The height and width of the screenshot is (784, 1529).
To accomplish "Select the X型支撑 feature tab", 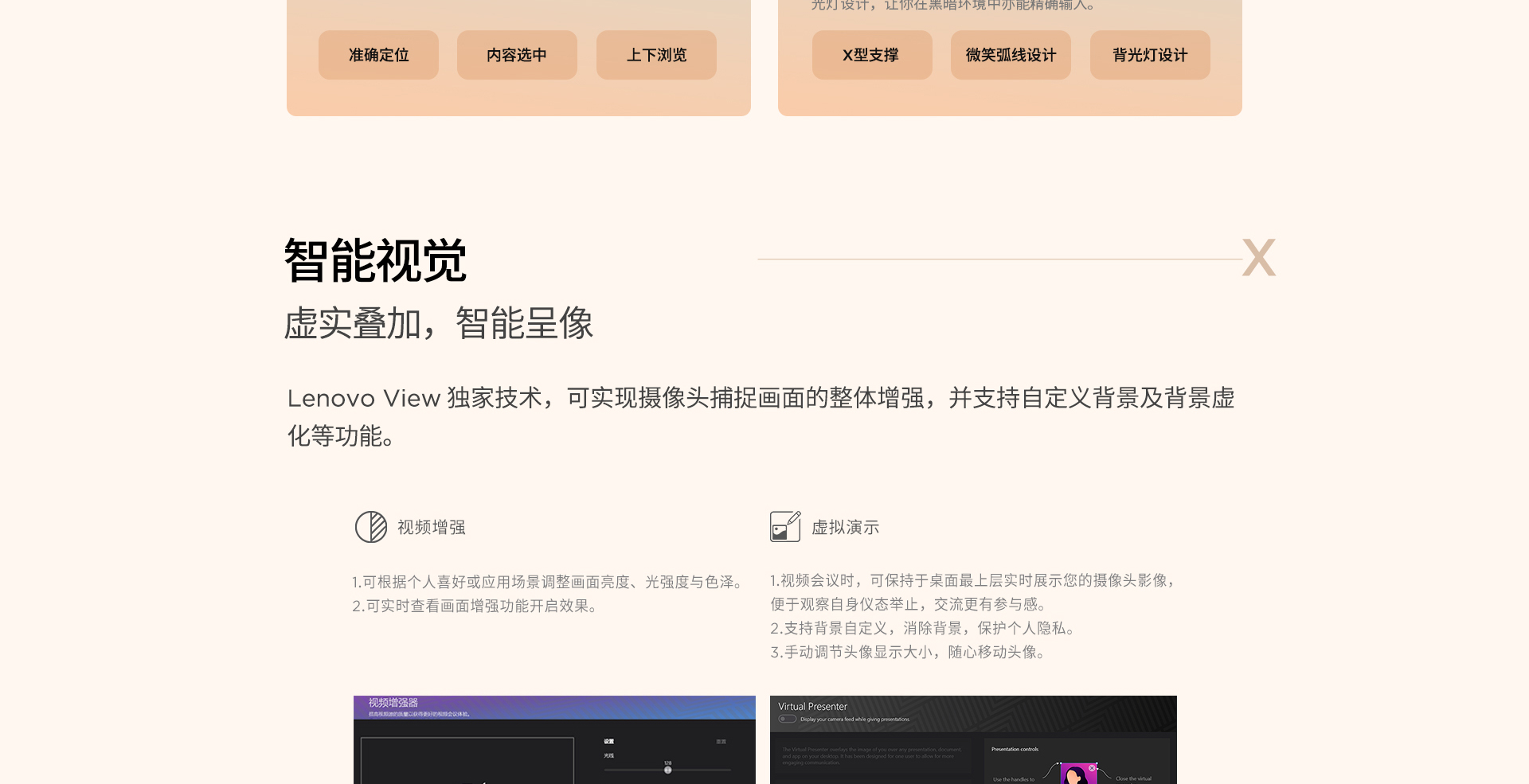I will (x=871, y=55).
